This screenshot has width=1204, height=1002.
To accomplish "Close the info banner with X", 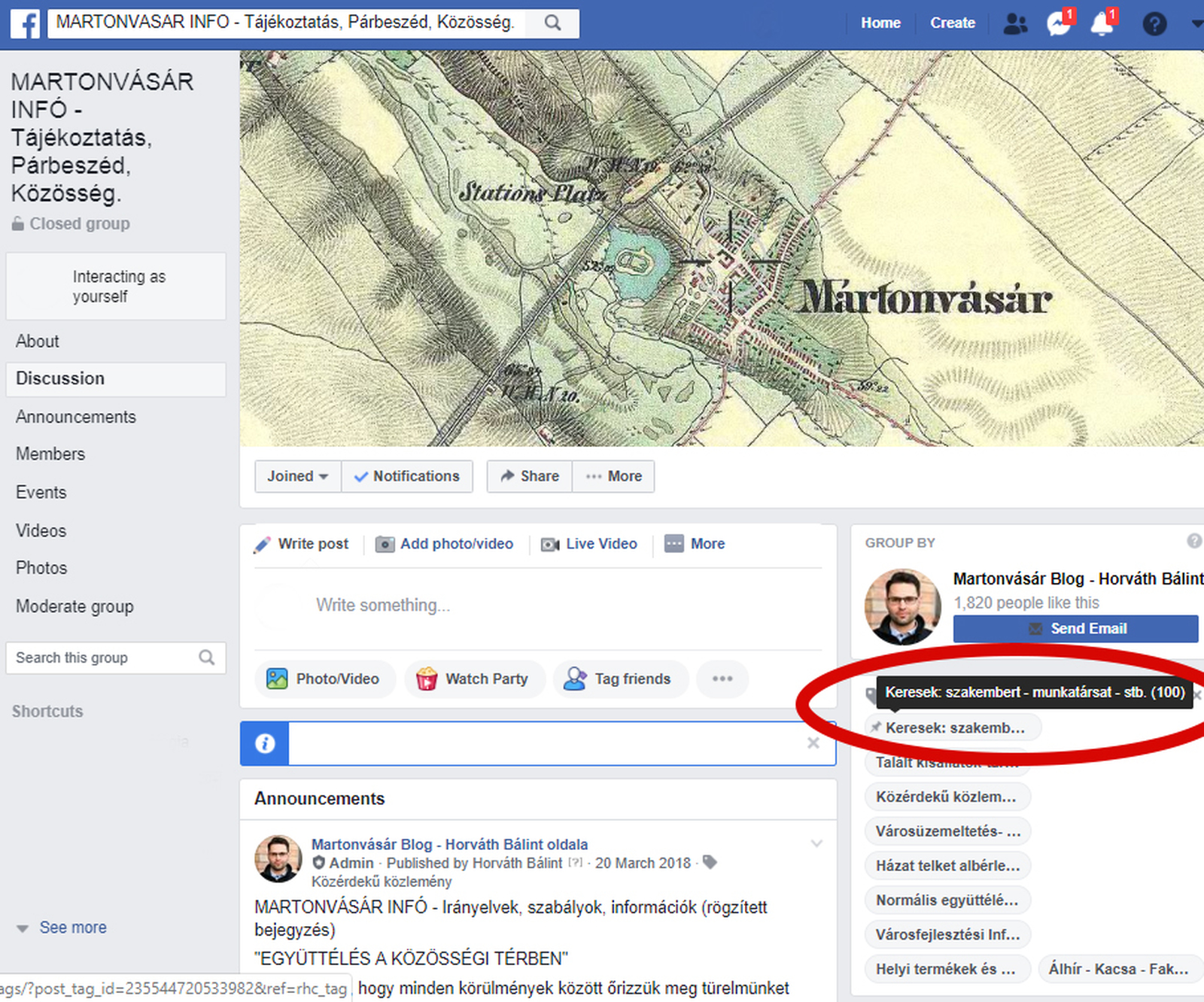I will [813, 743].
